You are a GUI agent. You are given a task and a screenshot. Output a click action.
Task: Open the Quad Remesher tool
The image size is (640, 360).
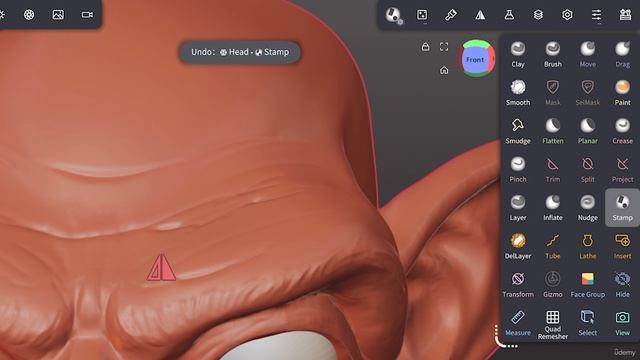click(553, 324)
